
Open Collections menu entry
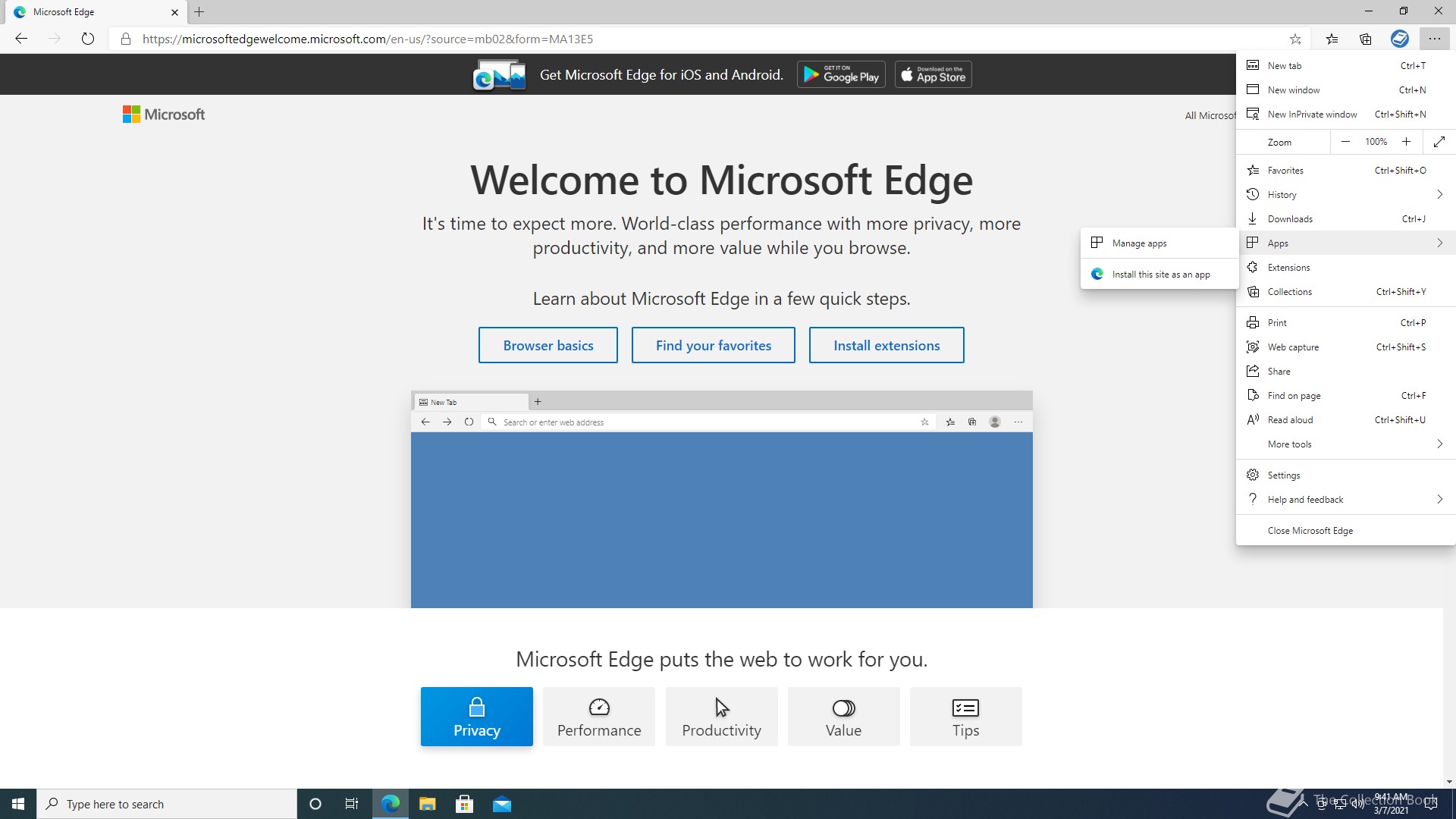[1346, 292]
